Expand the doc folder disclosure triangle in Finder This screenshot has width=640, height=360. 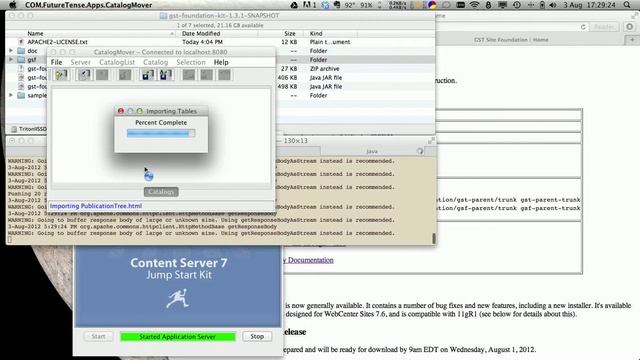tap(11, 51)
